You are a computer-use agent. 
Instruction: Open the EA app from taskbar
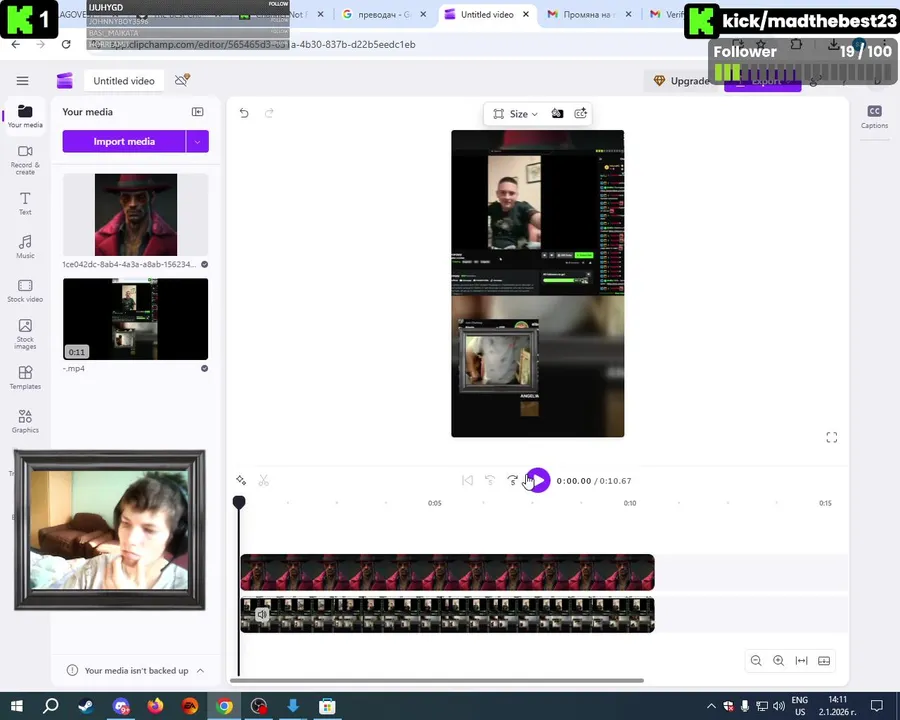190,706
